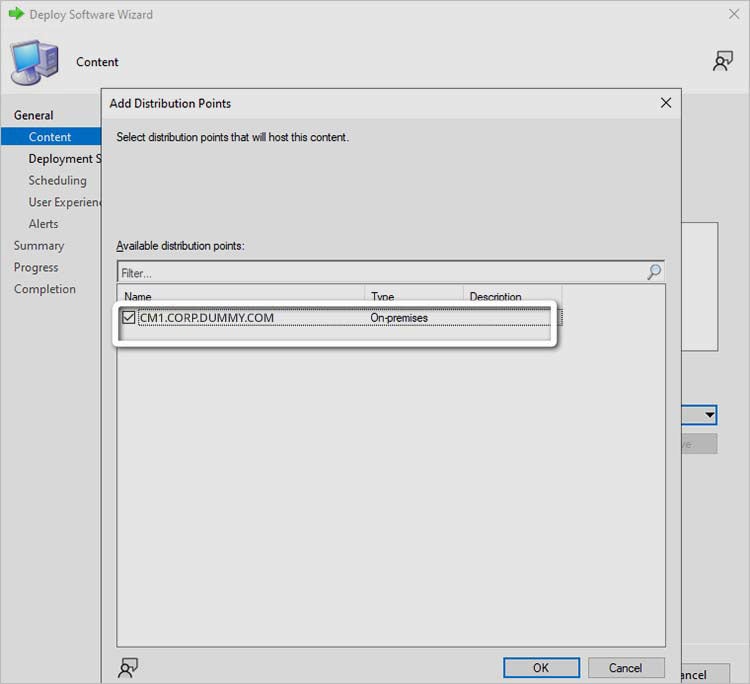The image size is (750, 684).
Task: Open the Alerts wizard step
Action: click(x=43, y=224)
